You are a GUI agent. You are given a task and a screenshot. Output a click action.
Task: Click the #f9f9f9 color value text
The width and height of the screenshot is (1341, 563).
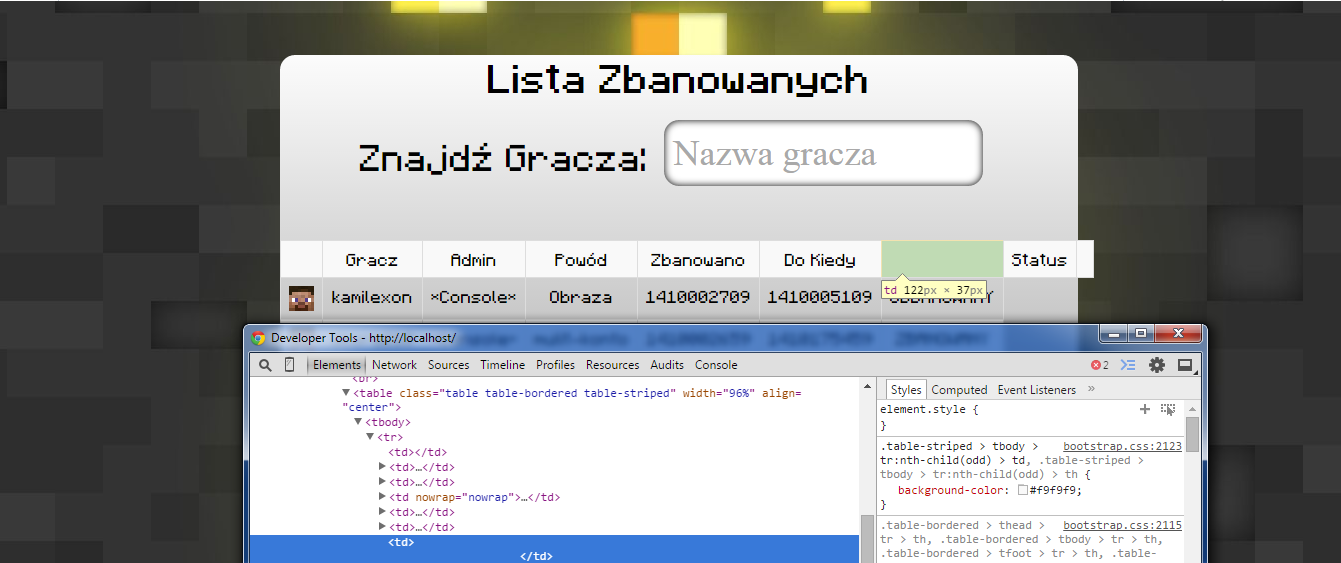[1053, 490]
